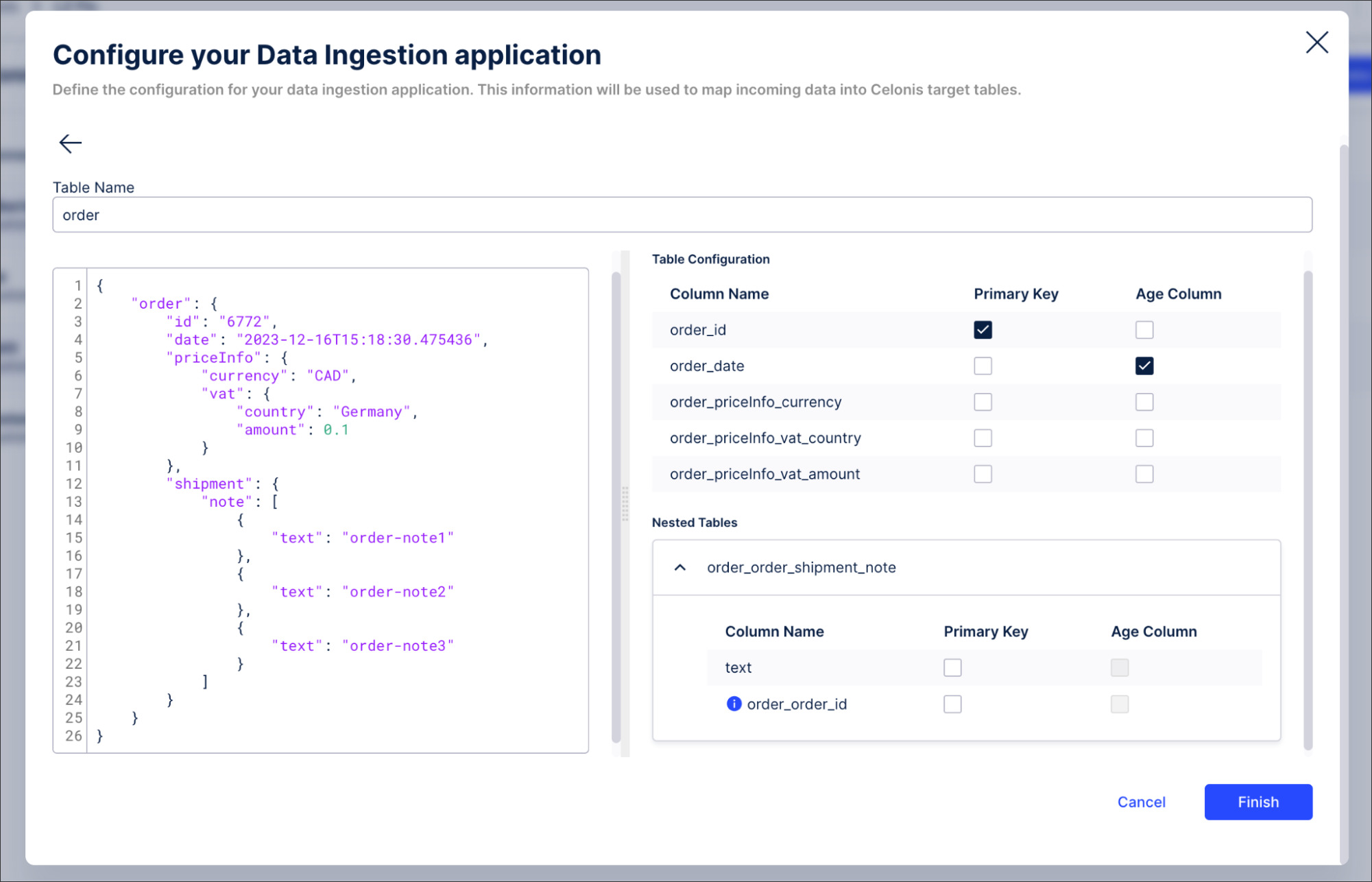The height and width of the screenshot is (882, 1372).
Task: Close the Data Ingestion configuration dialog
Action: (x=1316, y=43)
